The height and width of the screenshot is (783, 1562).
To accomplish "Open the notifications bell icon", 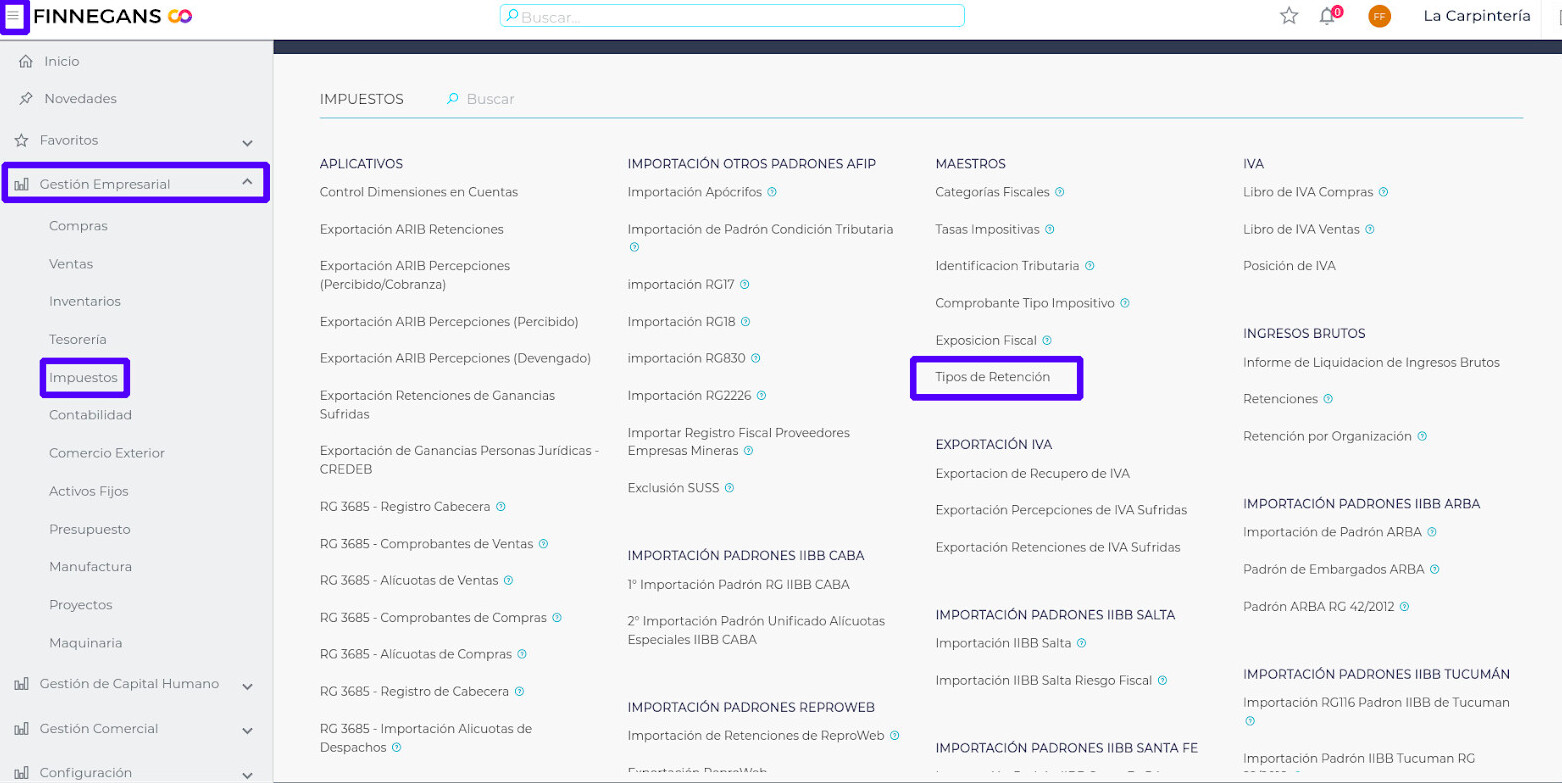I will [x=1327, y=16].
